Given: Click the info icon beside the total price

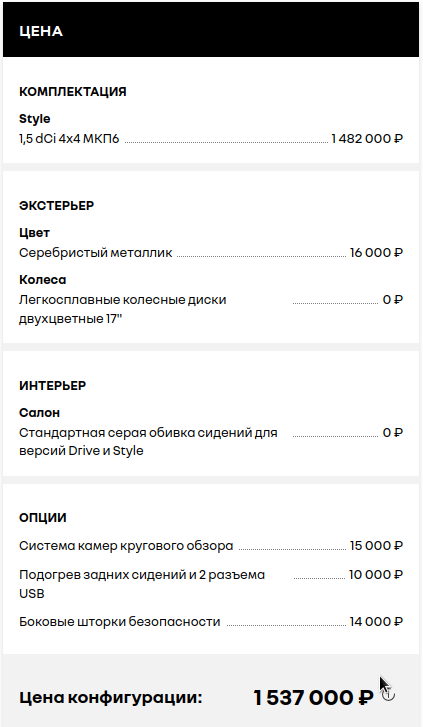Looking at the screenshot, I should pyautogui.click(x=389, y=695).
